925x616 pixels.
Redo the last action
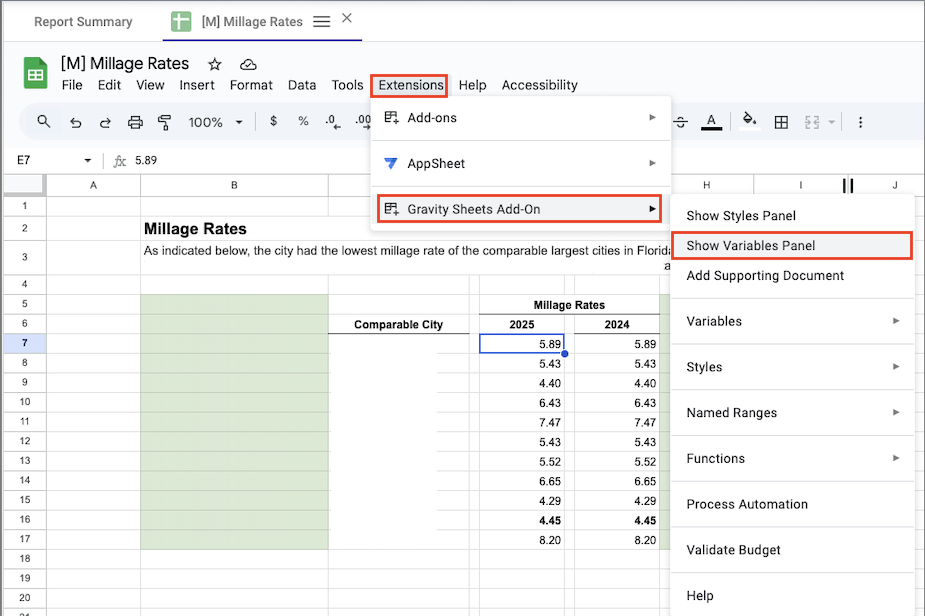coord(105,122)
